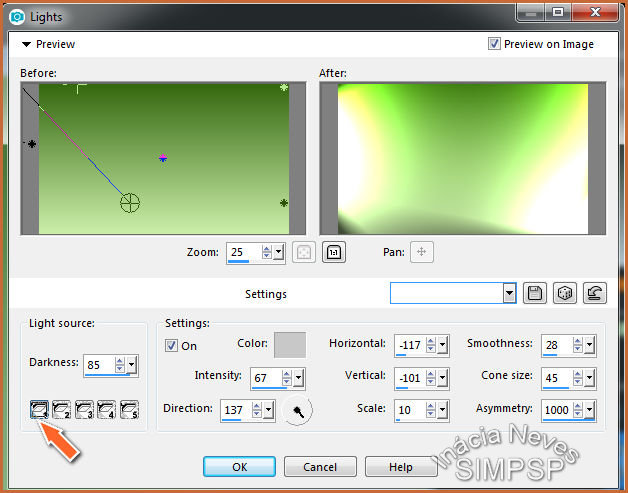Image resolution: width=628 pixels, height=493 pixels.
Task: Click the zoom to 100% icon
Action: [x=334, y=253]
